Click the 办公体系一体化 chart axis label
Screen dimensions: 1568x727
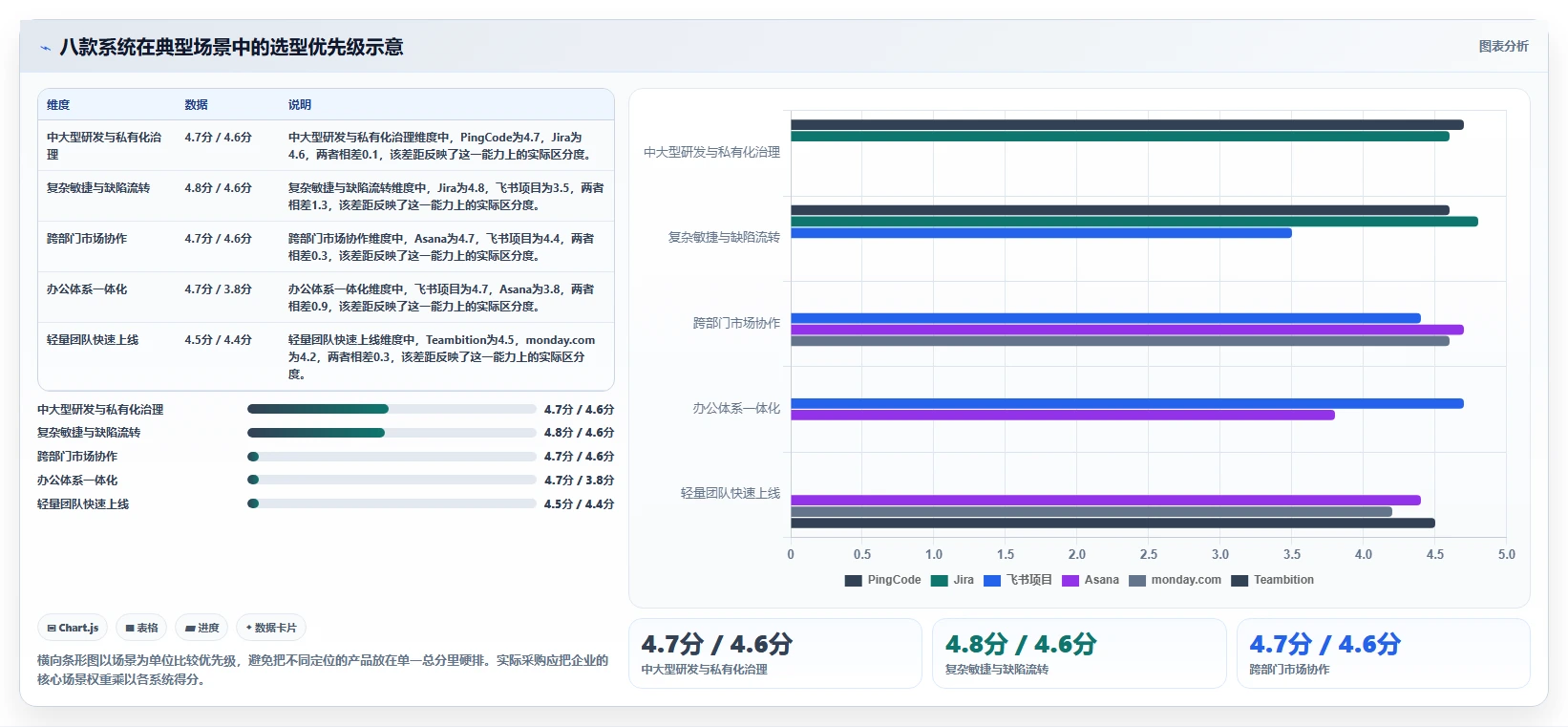[x=736, y=408]
